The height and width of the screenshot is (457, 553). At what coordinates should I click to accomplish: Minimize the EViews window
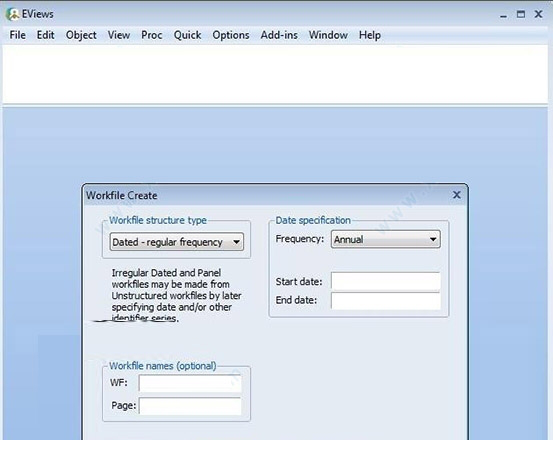coord(503,15)
